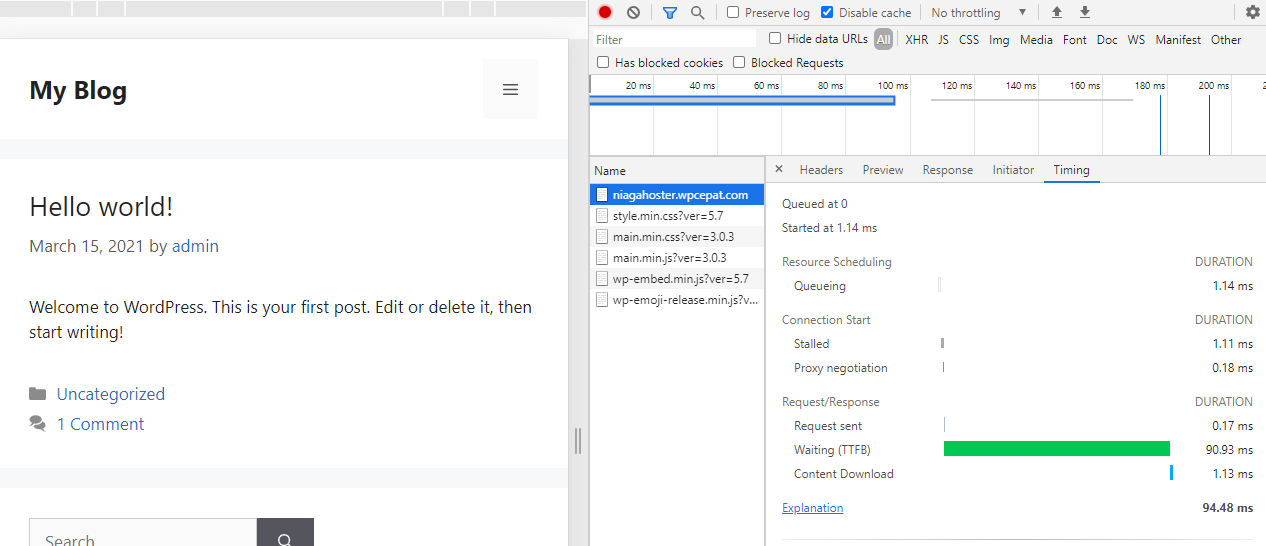Uncheck Disable cache checkbox
Image resolution: width=1266 pixels, height=546 pixels.
827,13
